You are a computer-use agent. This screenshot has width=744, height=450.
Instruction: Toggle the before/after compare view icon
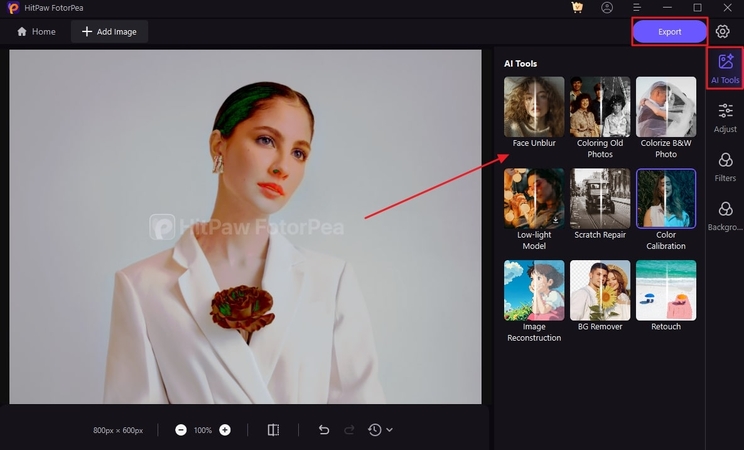pyautogui.click(x=273, y=430)
